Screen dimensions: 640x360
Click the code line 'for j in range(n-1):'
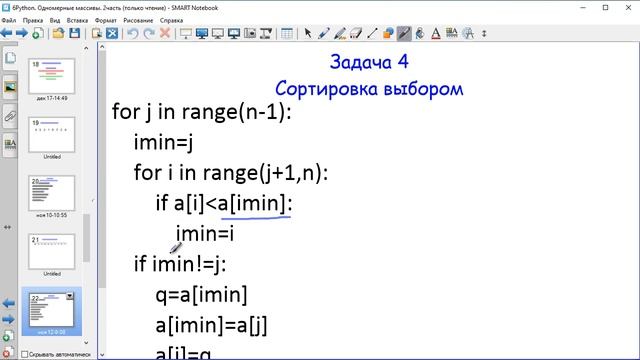[202, 112]
